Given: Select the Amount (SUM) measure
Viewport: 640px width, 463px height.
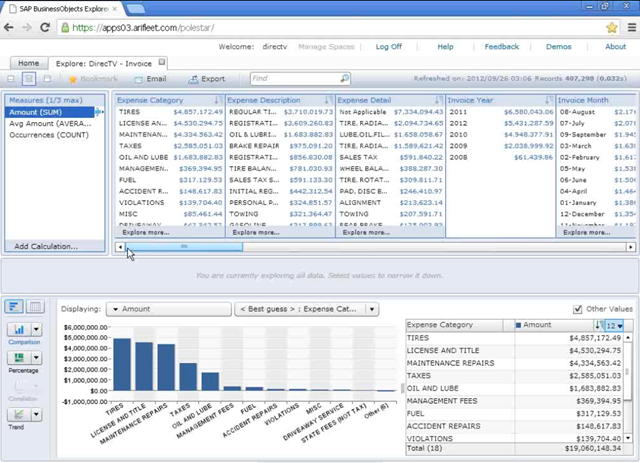Looking at the screenshot, I should 49,112.
